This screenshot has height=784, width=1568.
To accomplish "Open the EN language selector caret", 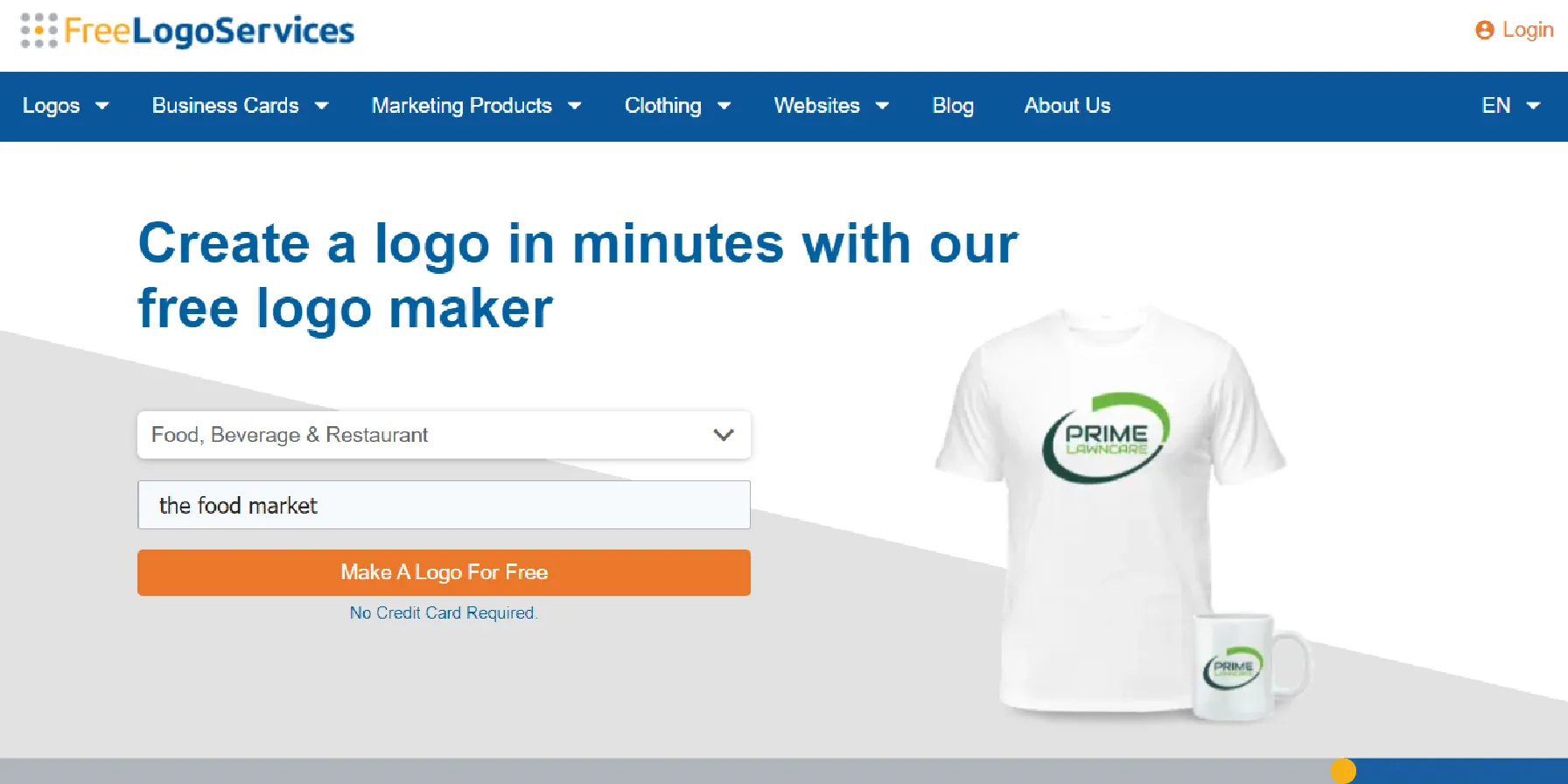I will [1533, 106].
